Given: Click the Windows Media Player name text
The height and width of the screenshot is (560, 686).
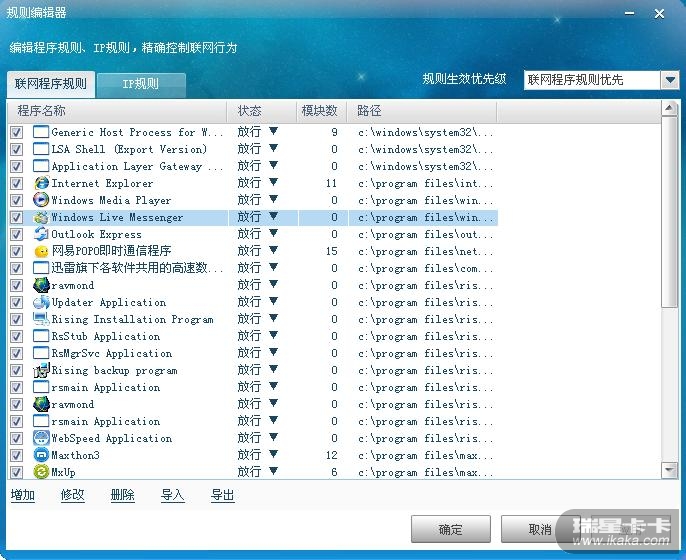Looking at the screenshot, I should point(111,200).
